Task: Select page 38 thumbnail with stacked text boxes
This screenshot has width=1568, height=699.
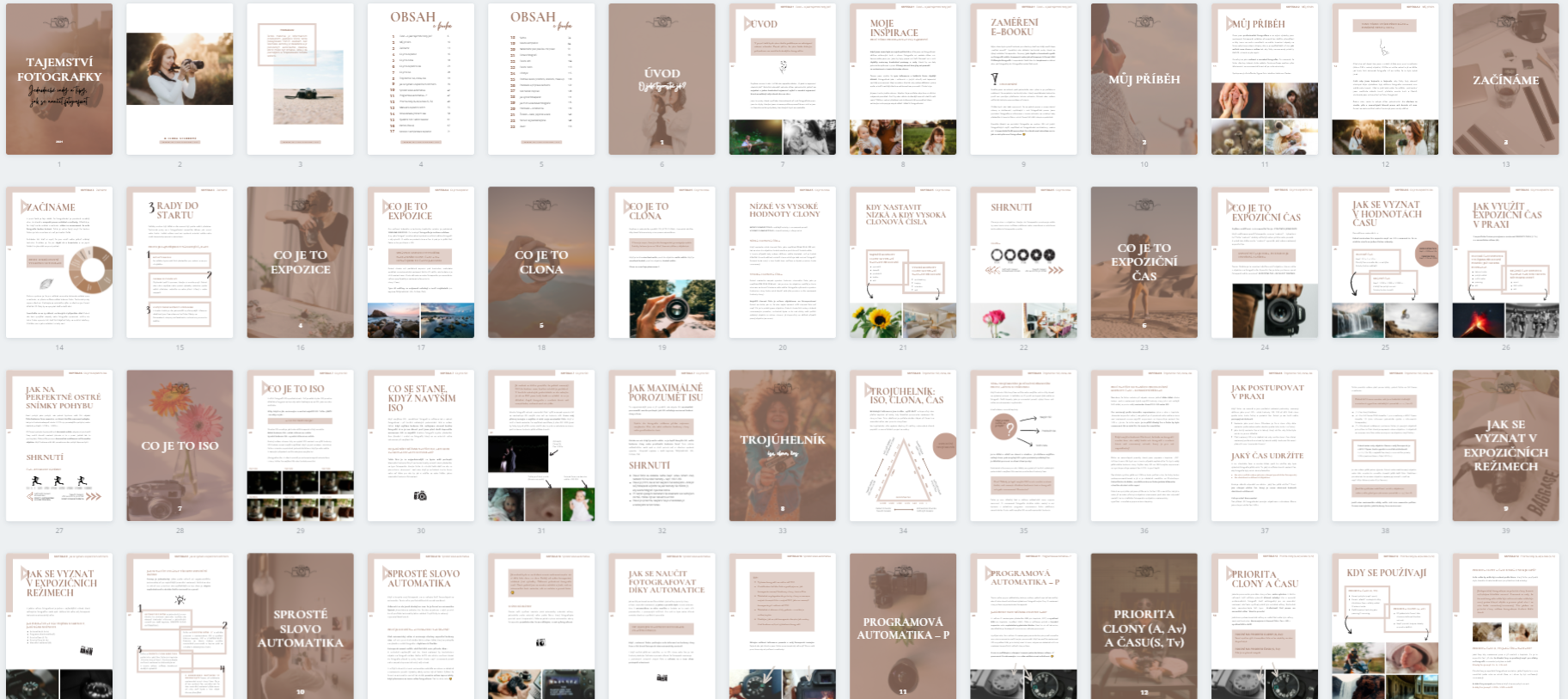Action: coord(1386,445)
